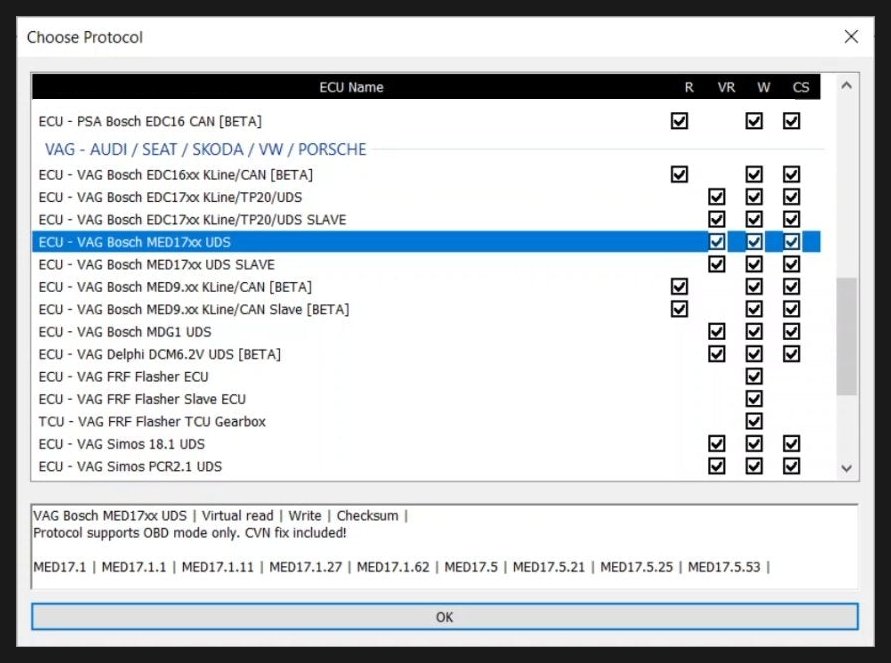Select ECU - VAG Bosch EDC17xx KLine/TP20/UDS row
This screenshot has height=663, width=891.
coord(426,197)
